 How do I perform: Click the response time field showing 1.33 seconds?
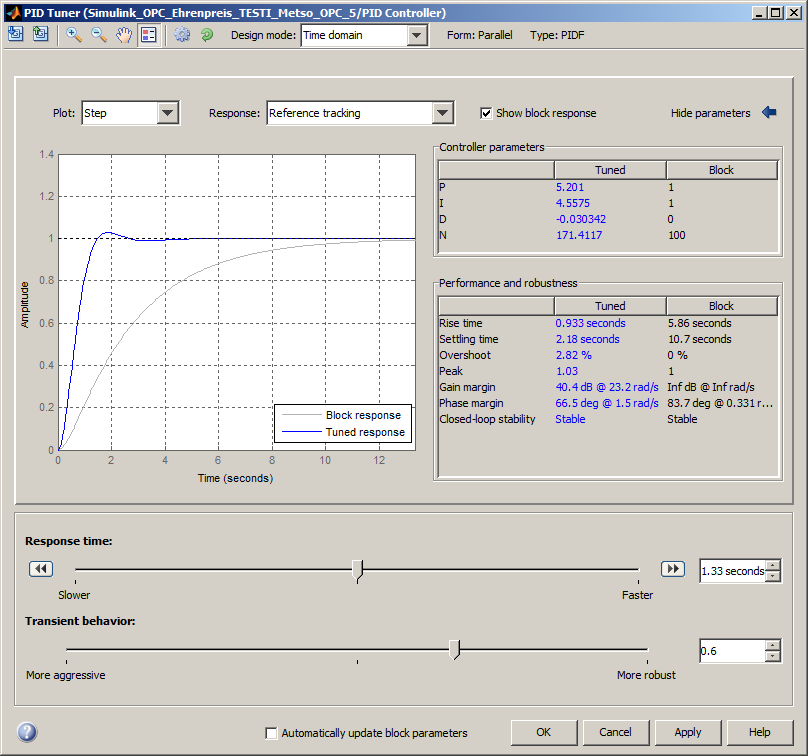(732, 571)
